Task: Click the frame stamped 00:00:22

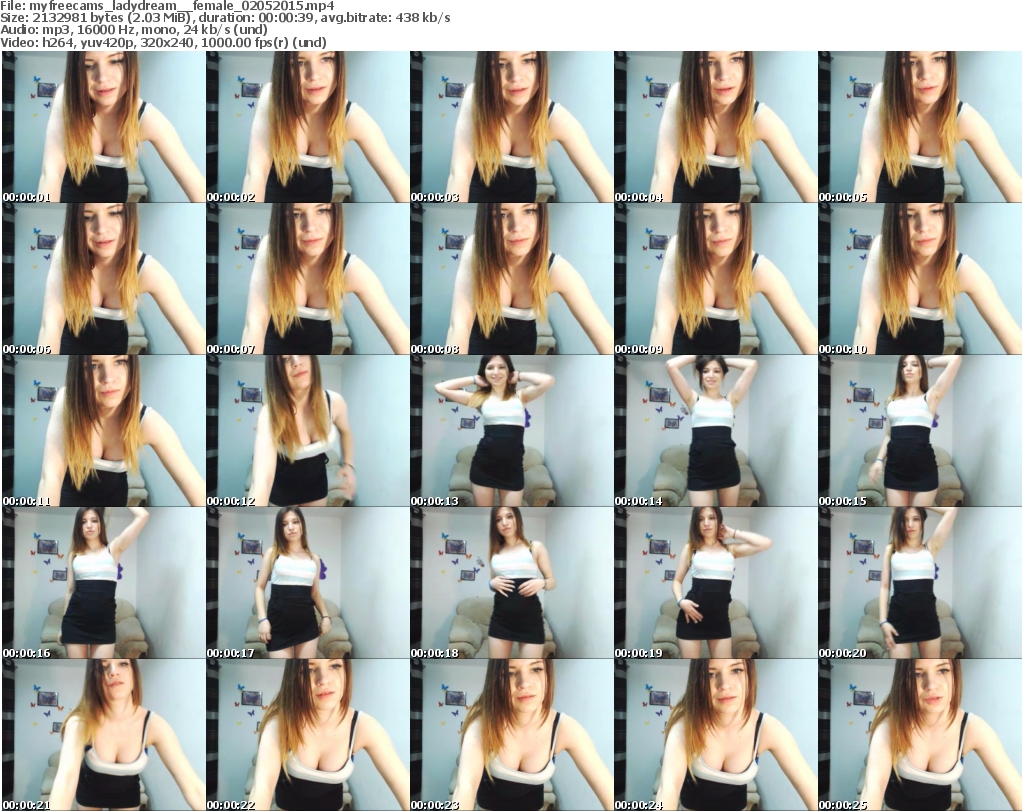Action: [x=308, y=735]
